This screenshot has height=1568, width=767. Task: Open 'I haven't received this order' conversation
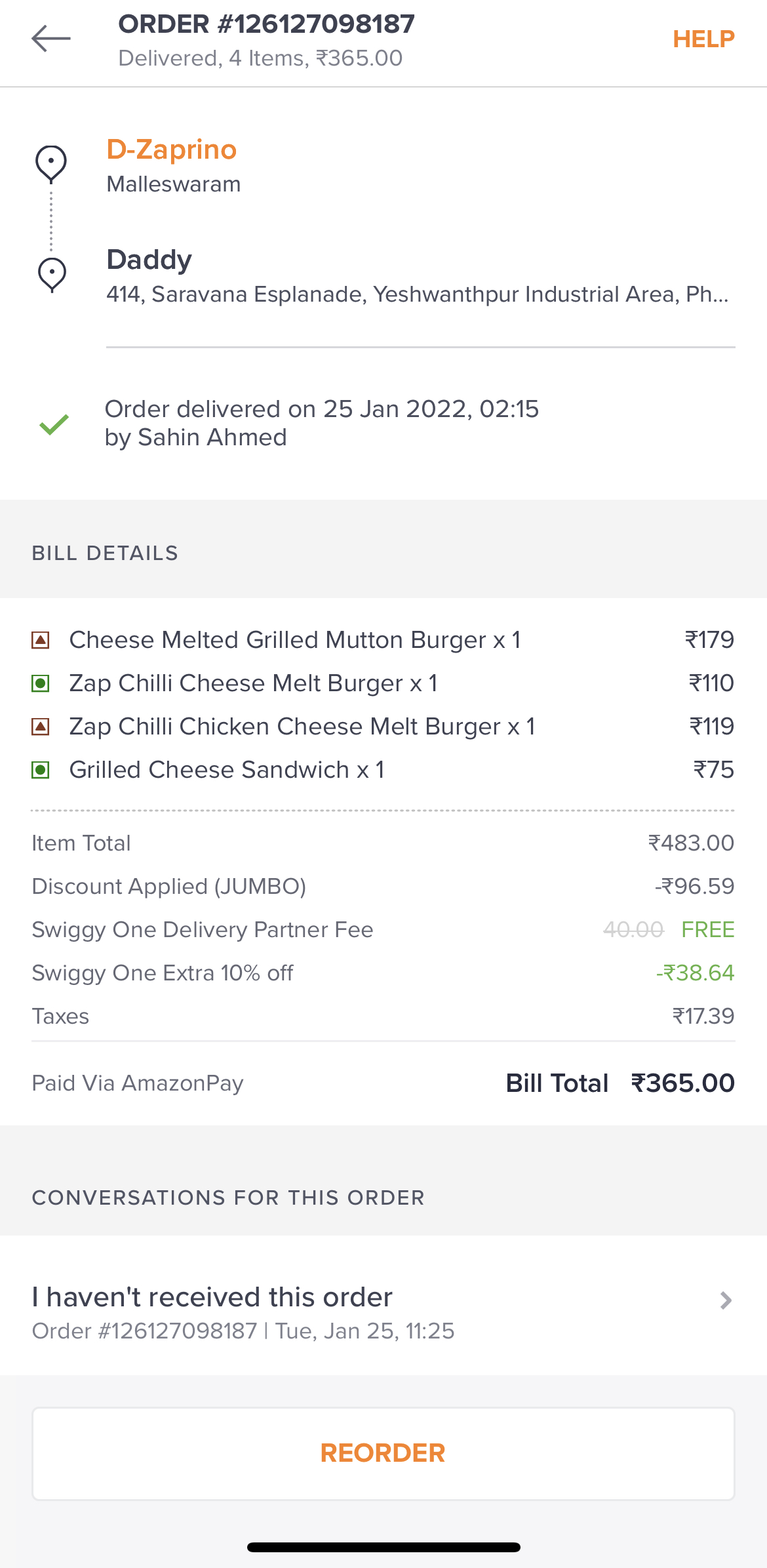(x=212, y=1298)
